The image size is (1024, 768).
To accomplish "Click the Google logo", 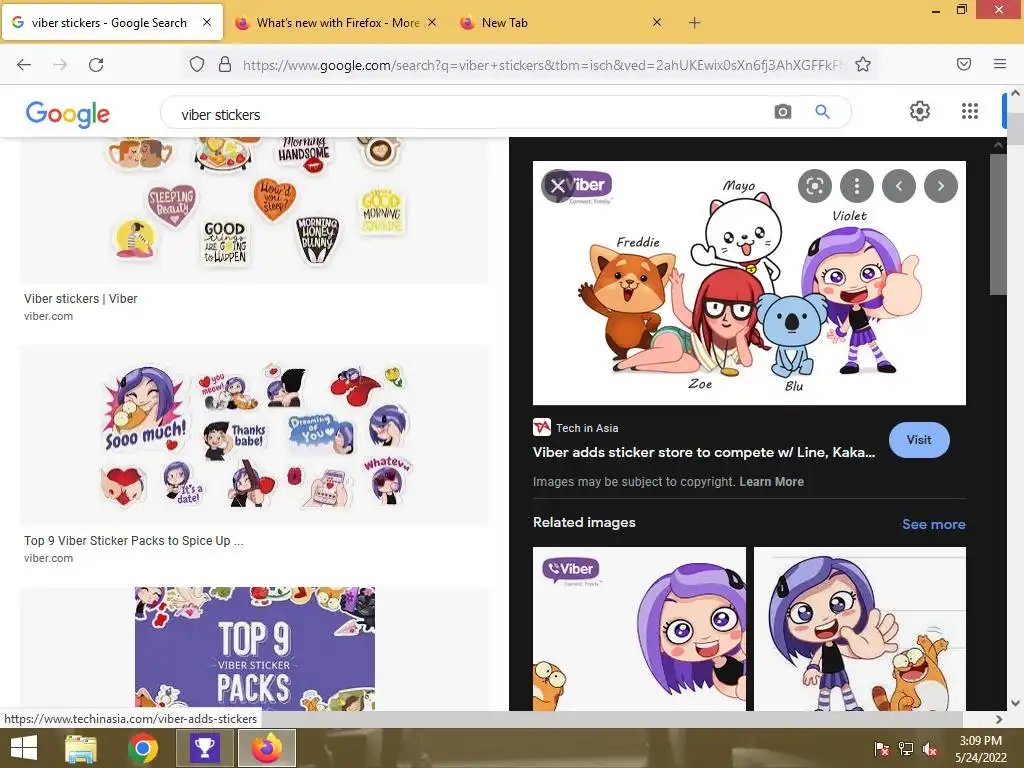I will tap(68, 114).
